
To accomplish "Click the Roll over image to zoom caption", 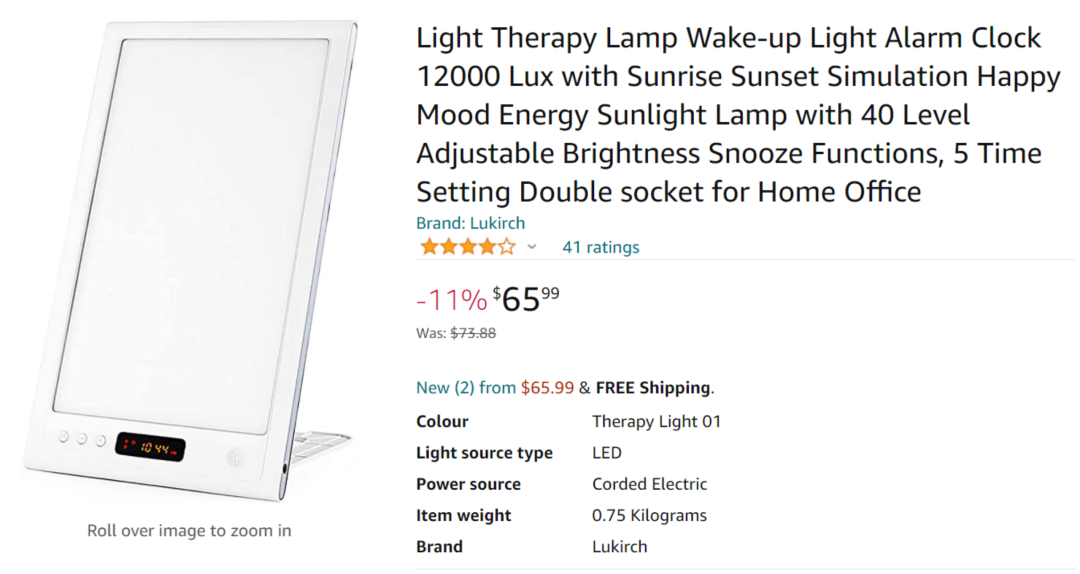I will pyautogui.click(x=189, y=531).
